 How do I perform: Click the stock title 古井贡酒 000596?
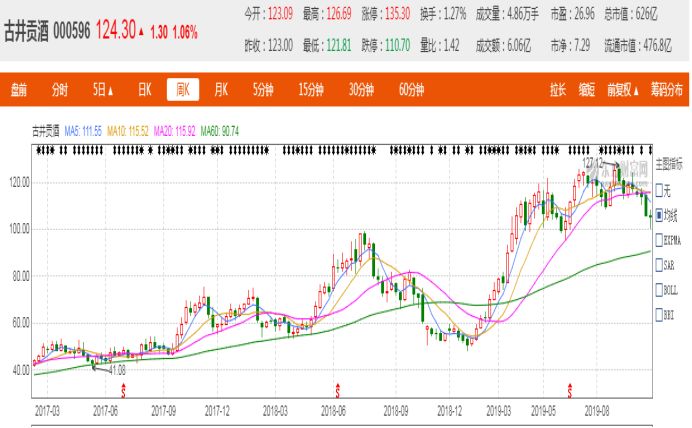pos(47,32)
